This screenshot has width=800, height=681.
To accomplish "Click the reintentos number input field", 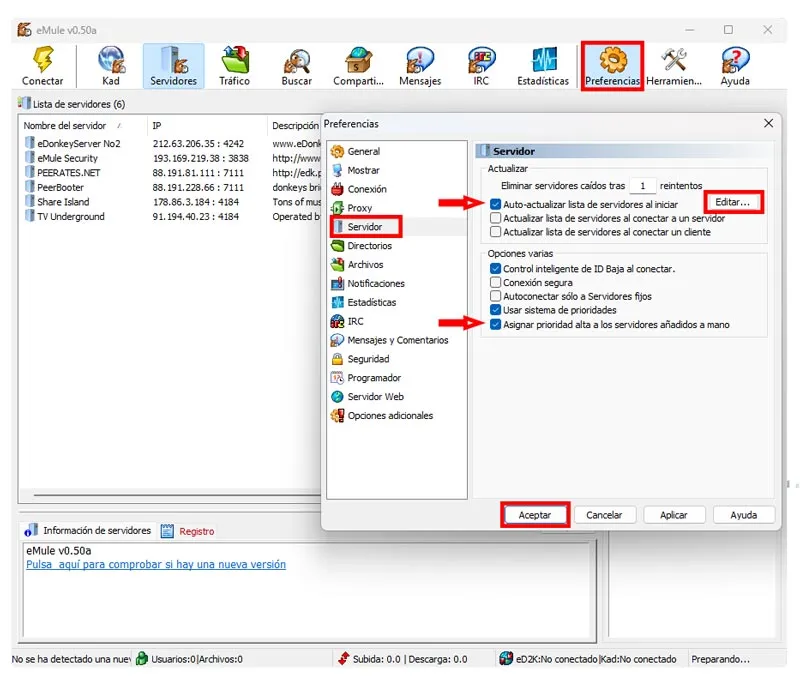I will pos(642,186).
